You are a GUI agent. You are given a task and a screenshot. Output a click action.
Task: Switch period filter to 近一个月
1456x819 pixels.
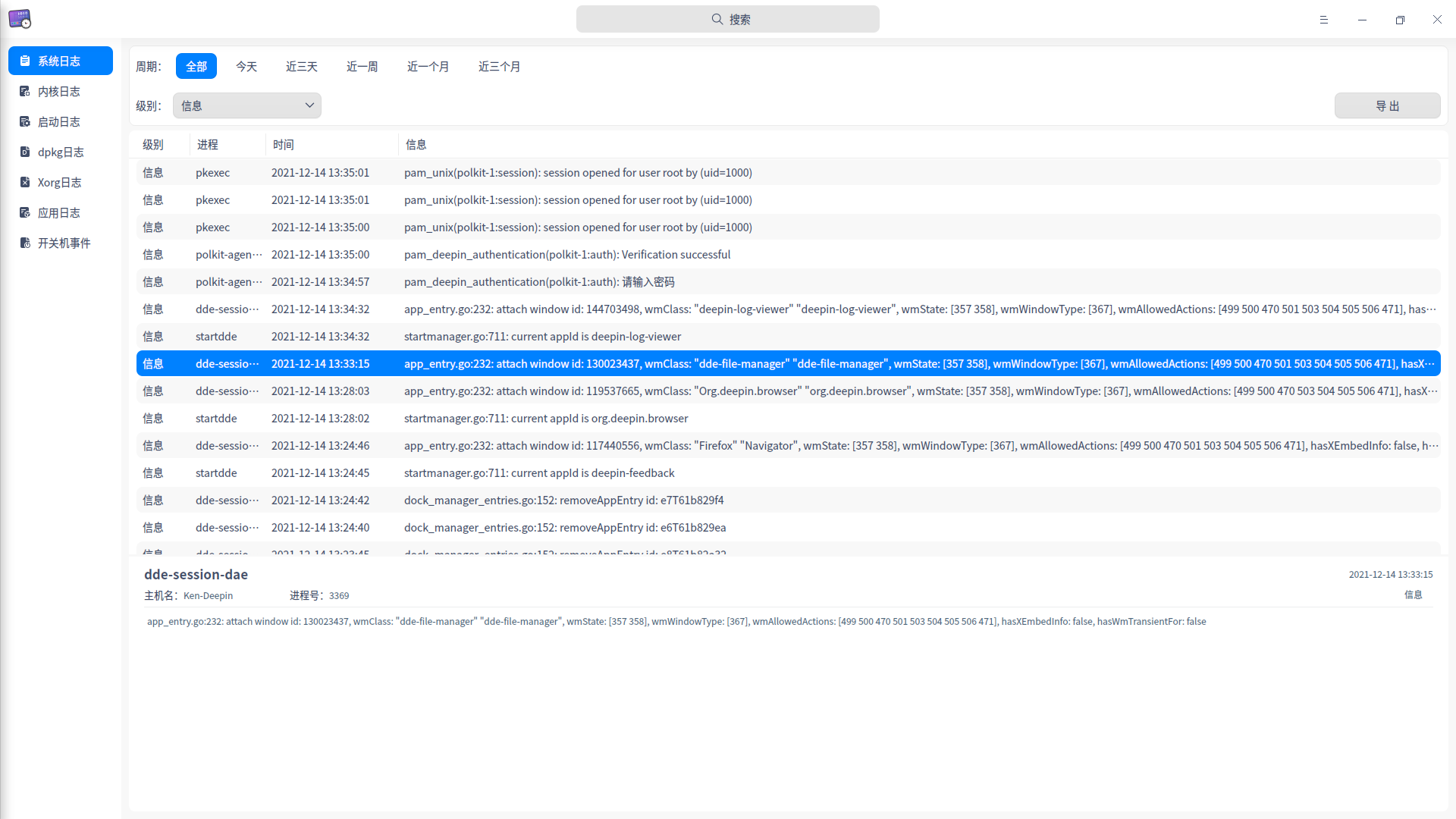coord(428,67)
